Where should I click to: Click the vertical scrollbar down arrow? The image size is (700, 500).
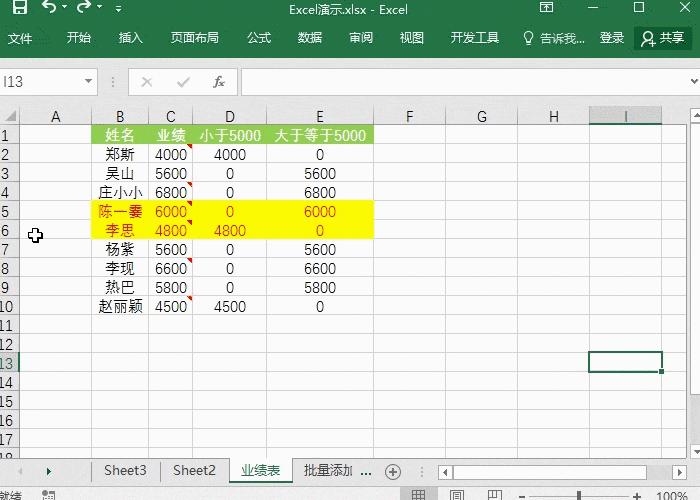(x=695, y=450)
